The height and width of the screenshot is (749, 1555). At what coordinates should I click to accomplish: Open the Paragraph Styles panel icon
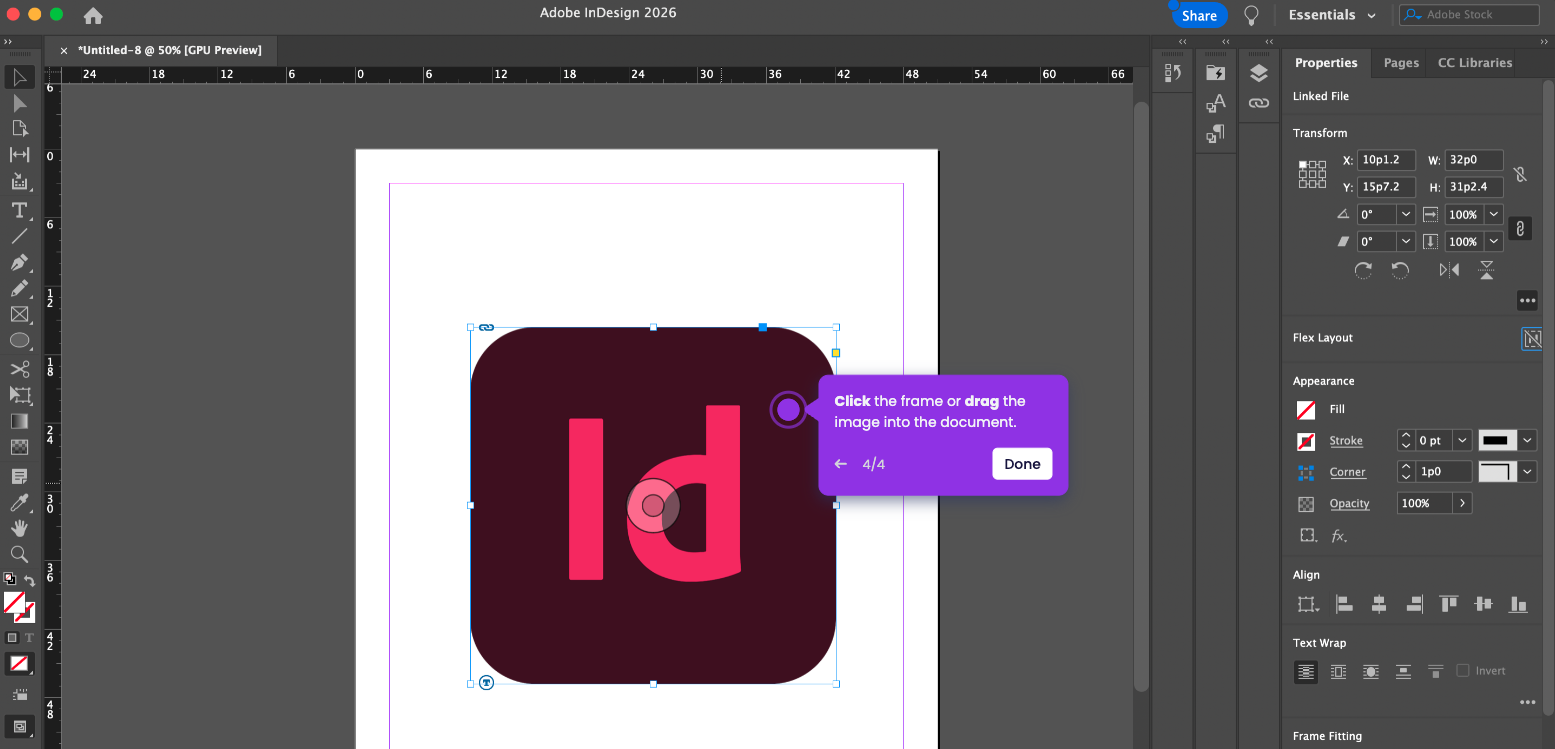tap(1215, 132)
